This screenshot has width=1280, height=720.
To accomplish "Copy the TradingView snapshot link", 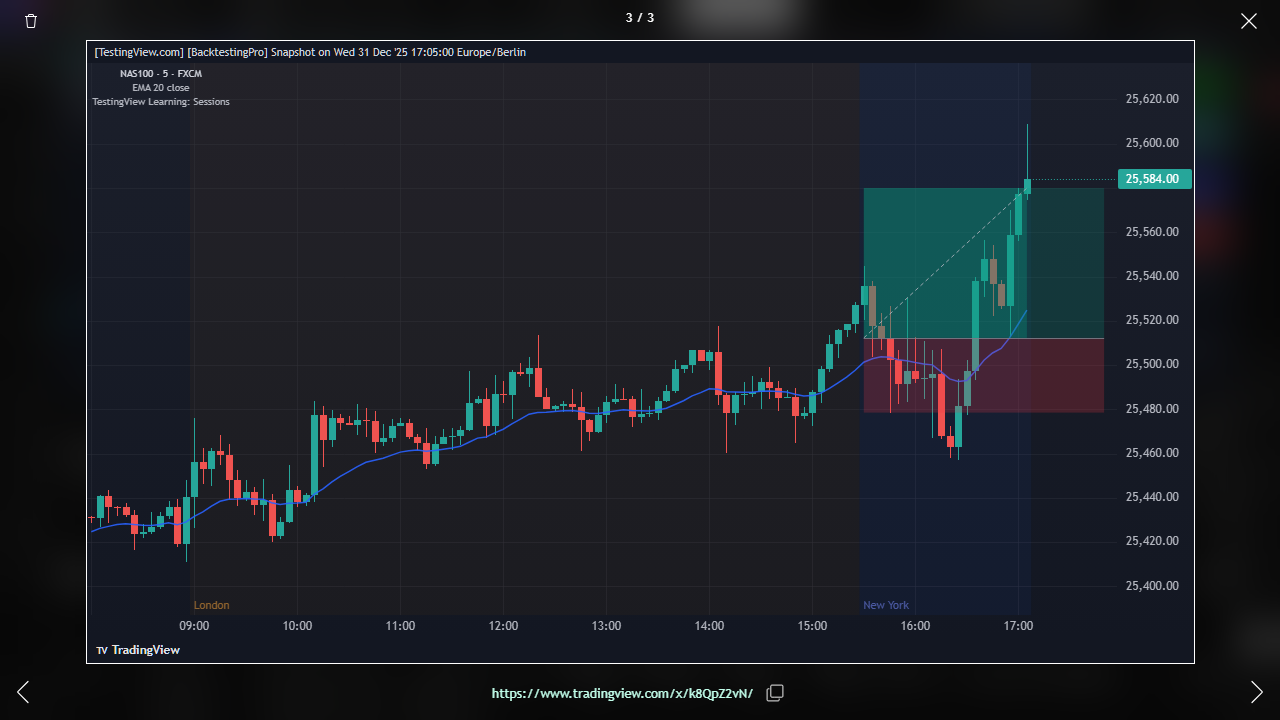I will (x=775, y=693).
